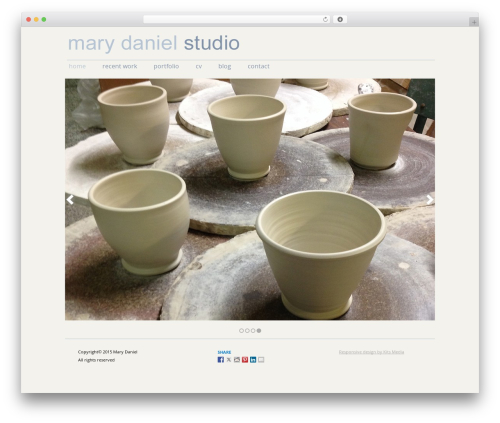Click the Copyright 2015 Mary Daniel text
500x423 pixels.
[x=107, y=352]
